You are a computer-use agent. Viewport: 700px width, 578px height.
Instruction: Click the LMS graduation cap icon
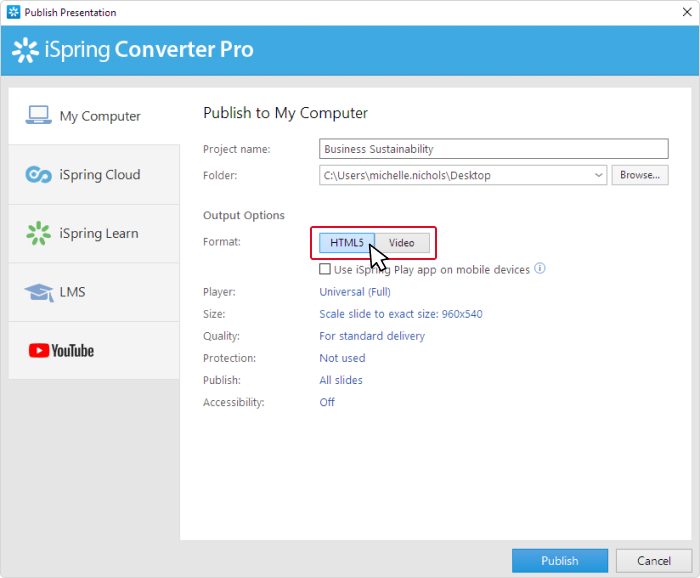coord(39,292)
